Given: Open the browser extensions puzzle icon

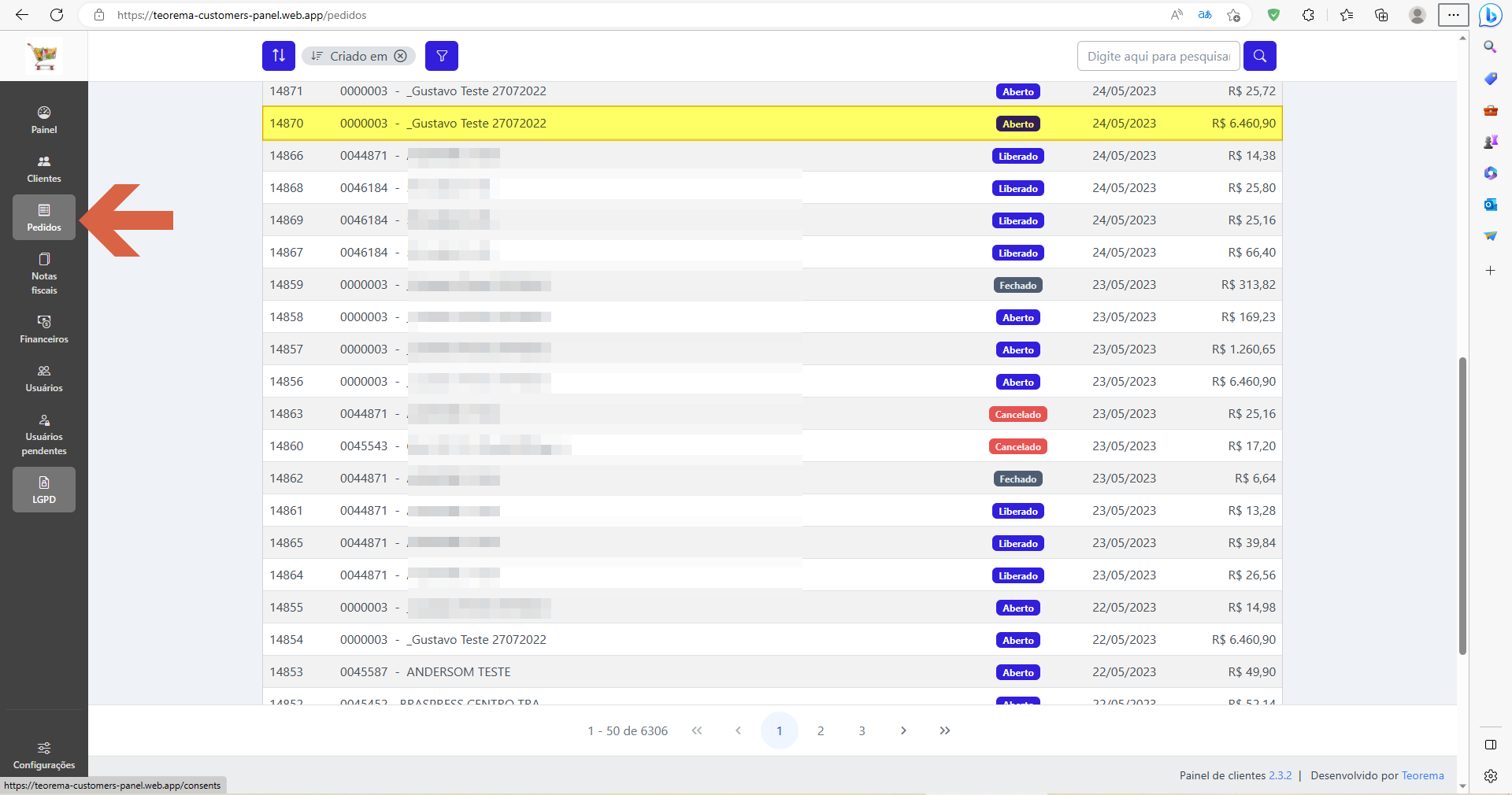Looking at the screenshot, I should [x=1309, y=15].
